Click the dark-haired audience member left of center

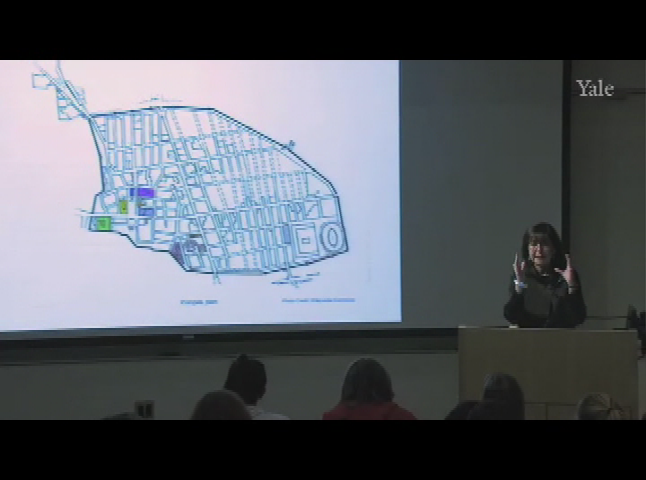pos(246,384)
